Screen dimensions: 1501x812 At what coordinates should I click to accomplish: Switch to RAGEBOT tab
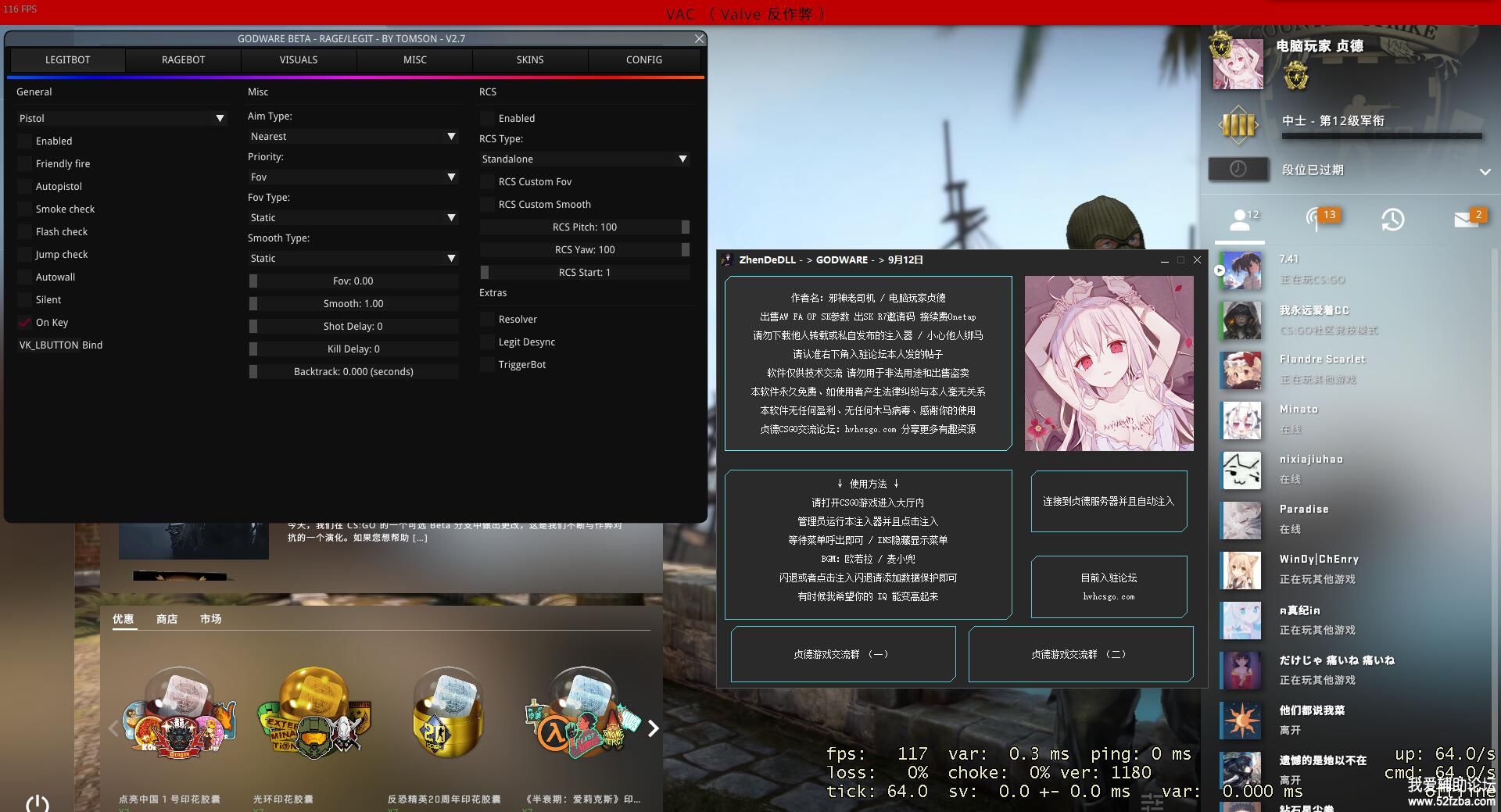pos(183,59)
